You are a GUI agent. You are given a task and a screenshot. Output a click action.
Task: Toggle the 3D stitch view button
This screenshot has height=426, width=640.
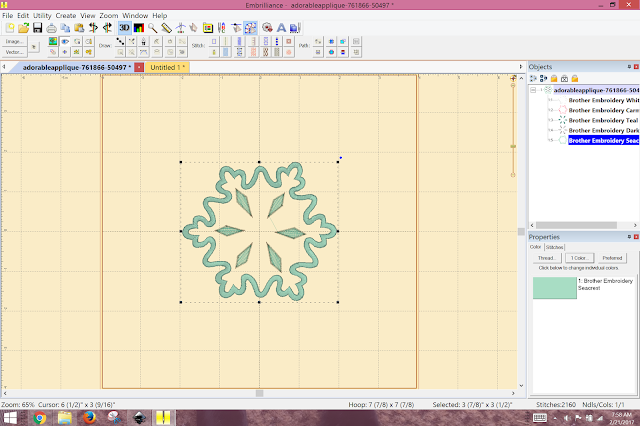coord(124,28)
